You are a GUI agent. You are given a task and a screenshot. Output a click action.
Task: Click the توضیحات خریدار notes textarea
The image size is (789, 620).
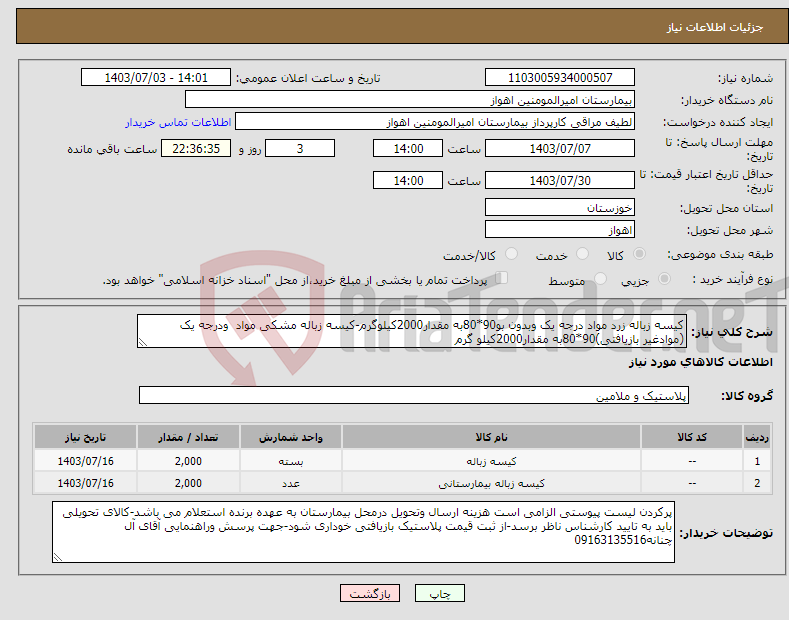pos(363,532)
